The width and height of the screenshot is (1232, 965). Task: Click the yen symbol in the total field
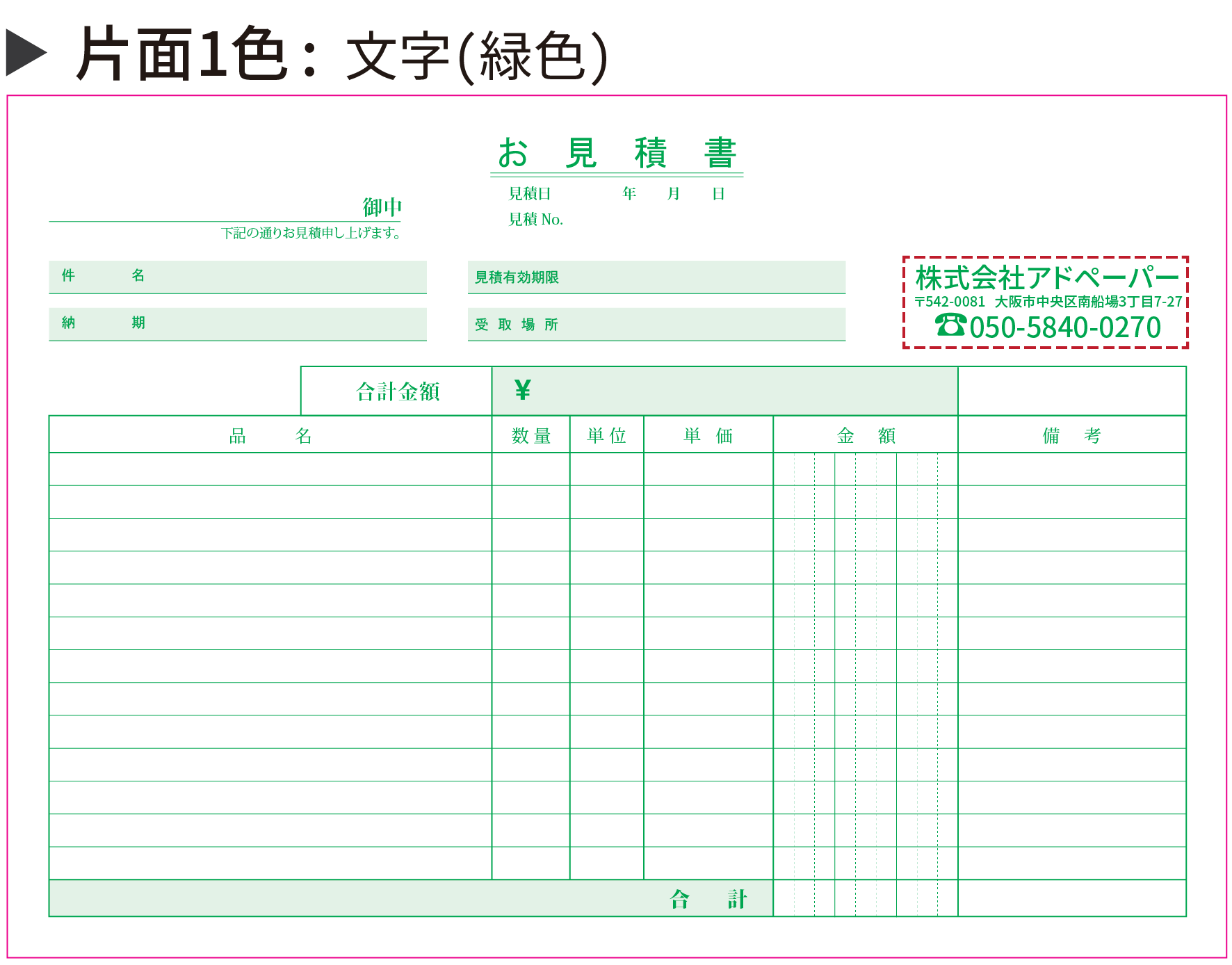[x=523, y=390]
